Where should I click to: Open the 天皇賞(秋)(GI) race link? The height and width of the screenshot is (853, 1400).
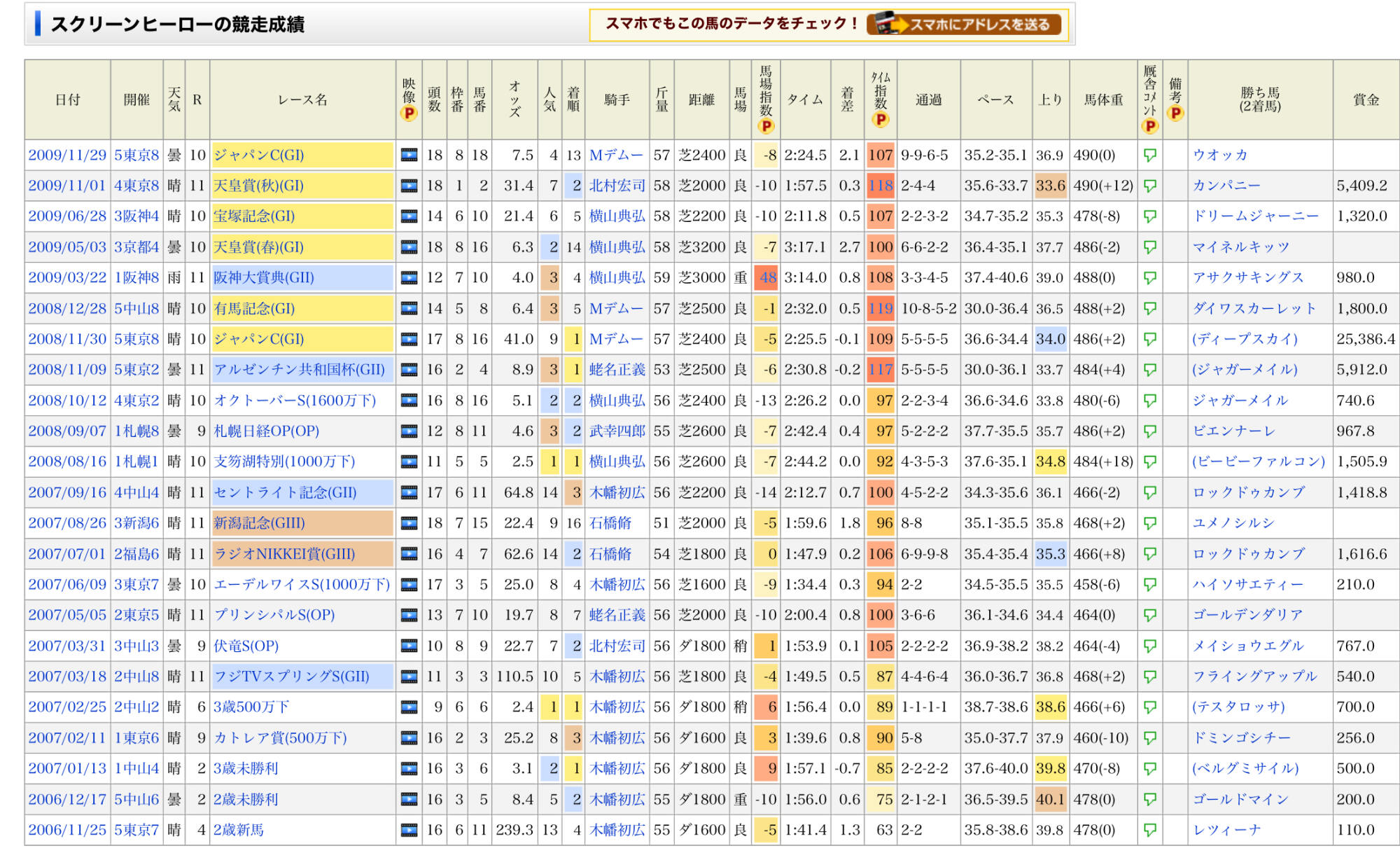click(x=258, y=186)
